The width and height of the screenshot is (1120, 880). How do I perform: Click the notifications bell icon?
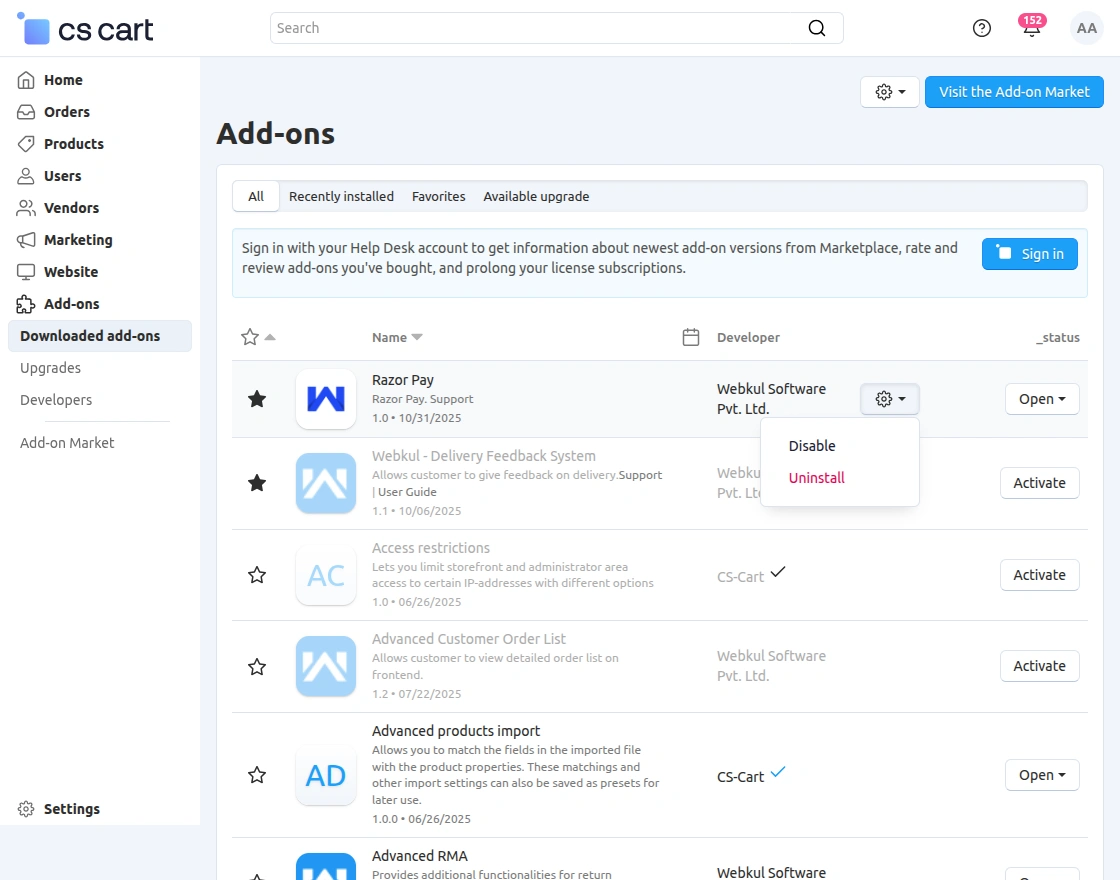click(1032, 28)
